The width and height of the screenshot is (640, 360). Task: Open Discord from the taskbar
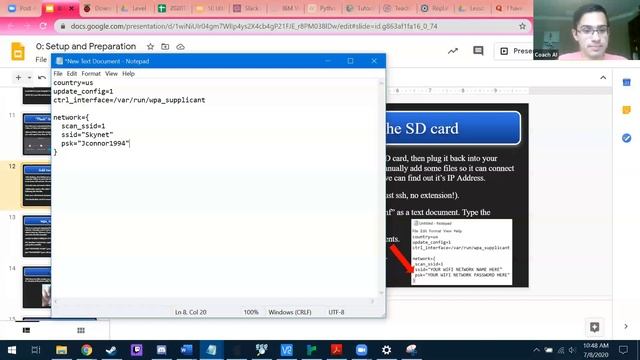point(161,350)
